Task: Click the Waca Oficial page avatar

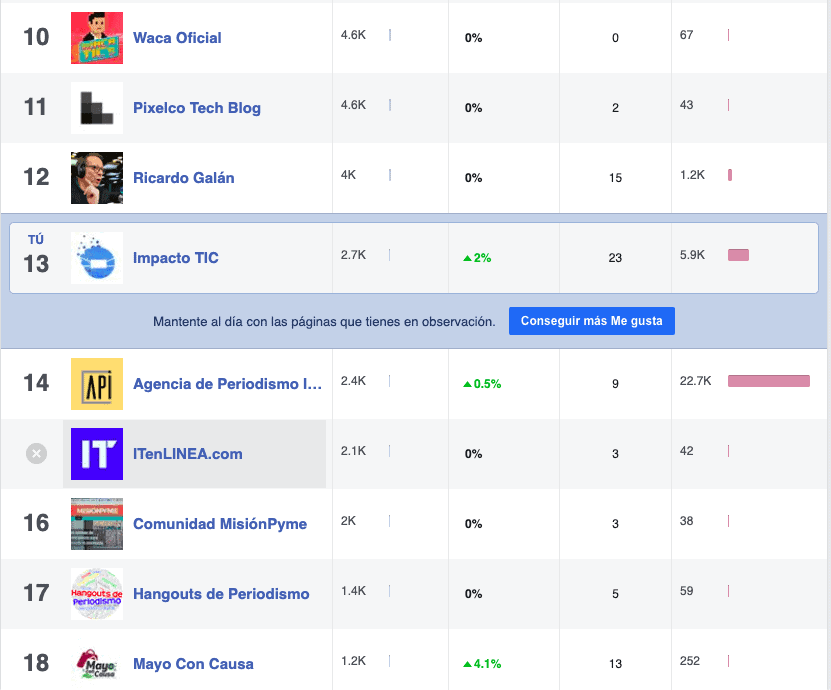Action: point(97,38)
